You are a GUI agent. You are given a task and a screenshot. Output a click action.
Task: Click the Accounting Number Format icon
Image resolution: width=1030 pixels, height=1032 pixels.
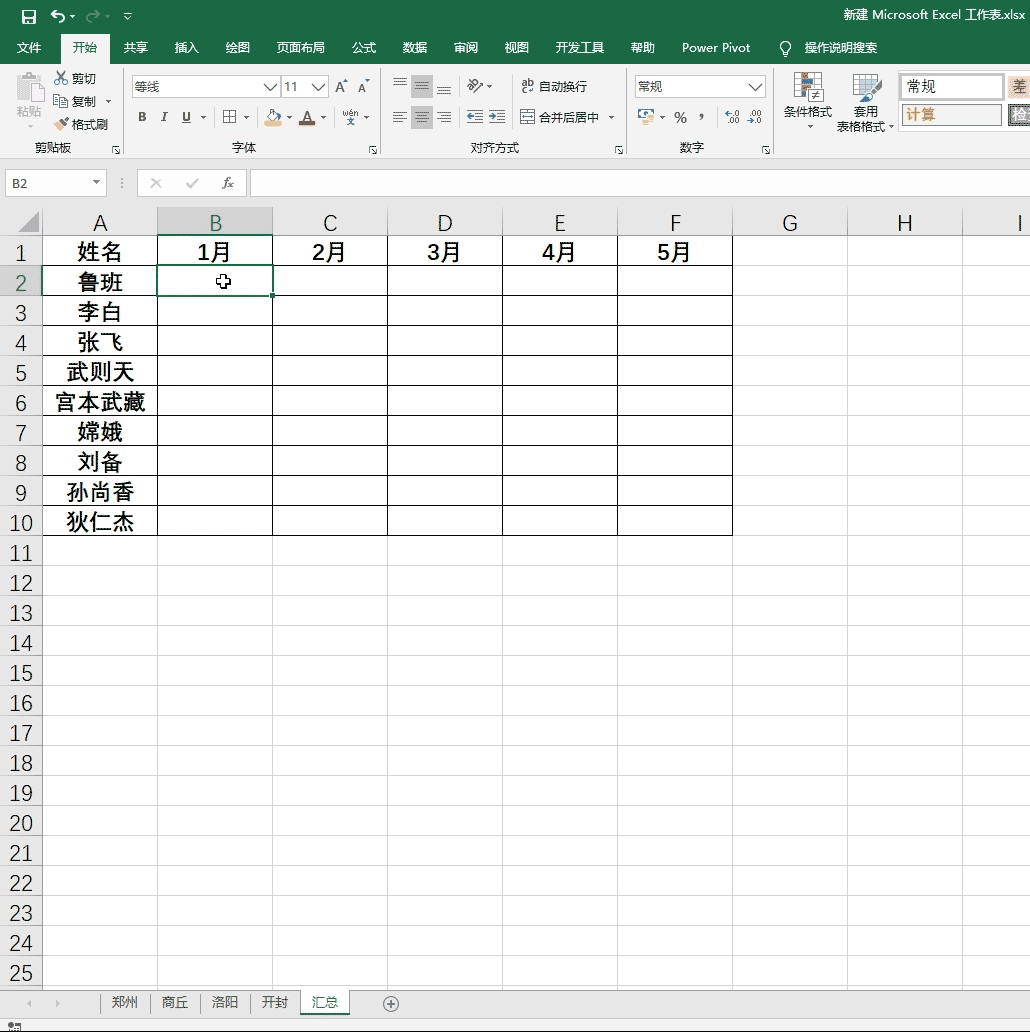[646, 117]
